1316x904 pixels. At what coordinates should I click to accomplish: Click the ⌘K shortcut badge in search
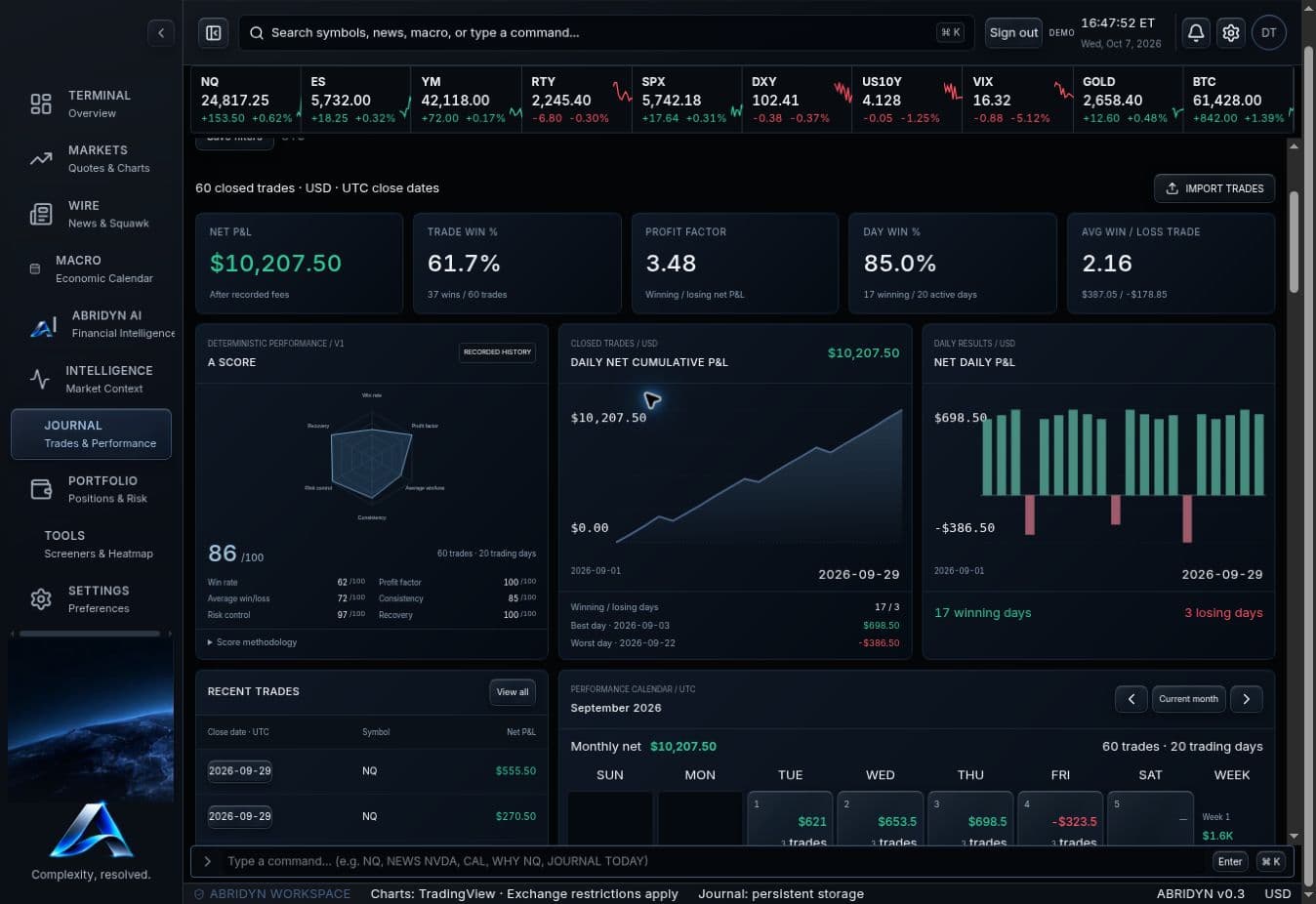click(950, 33)
